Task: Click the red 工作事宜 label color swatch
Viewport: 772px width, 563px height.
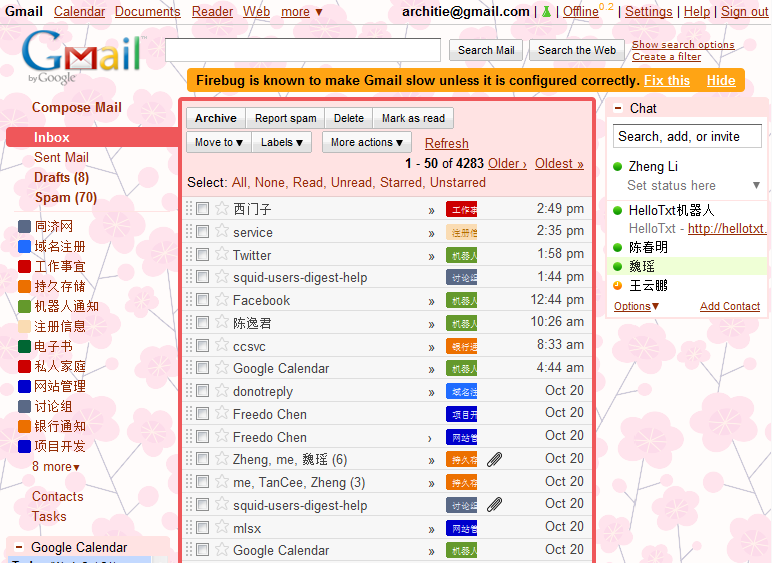Action: [x=25, y=267]
